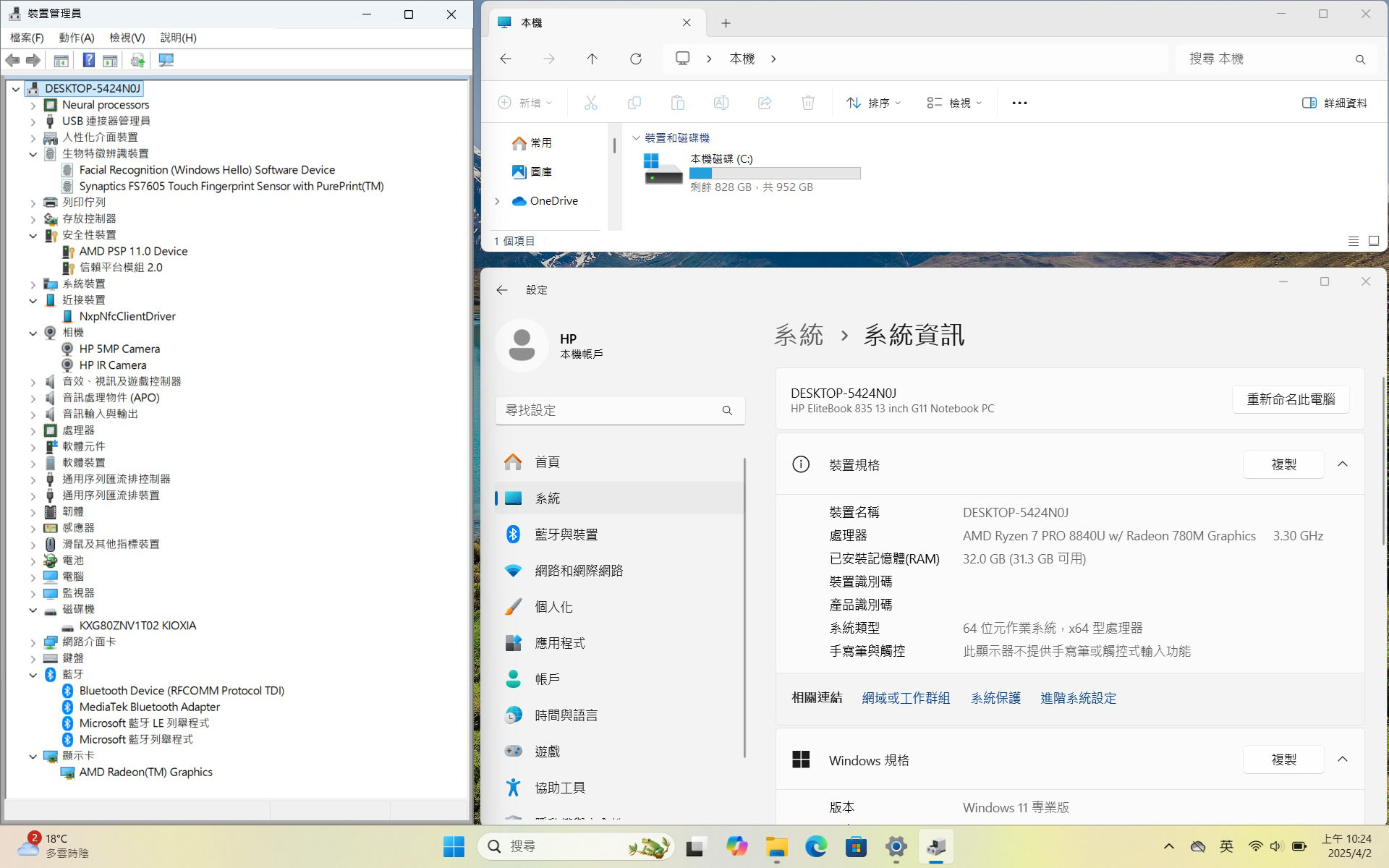Open the 說明(H) menu
Viewport: 1389px width, 868px height.
tap(179, 38)
